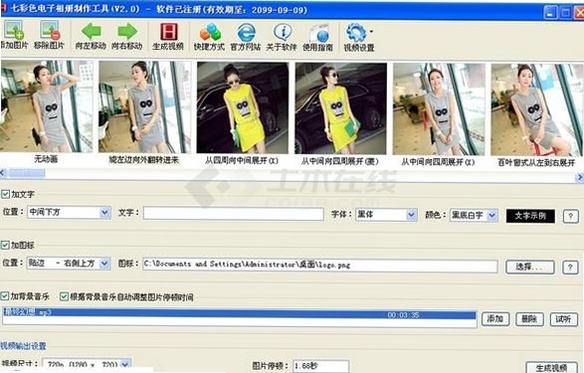Click the black 文字示例 preview swatch

pyautogui.click(x=530, y=216)
